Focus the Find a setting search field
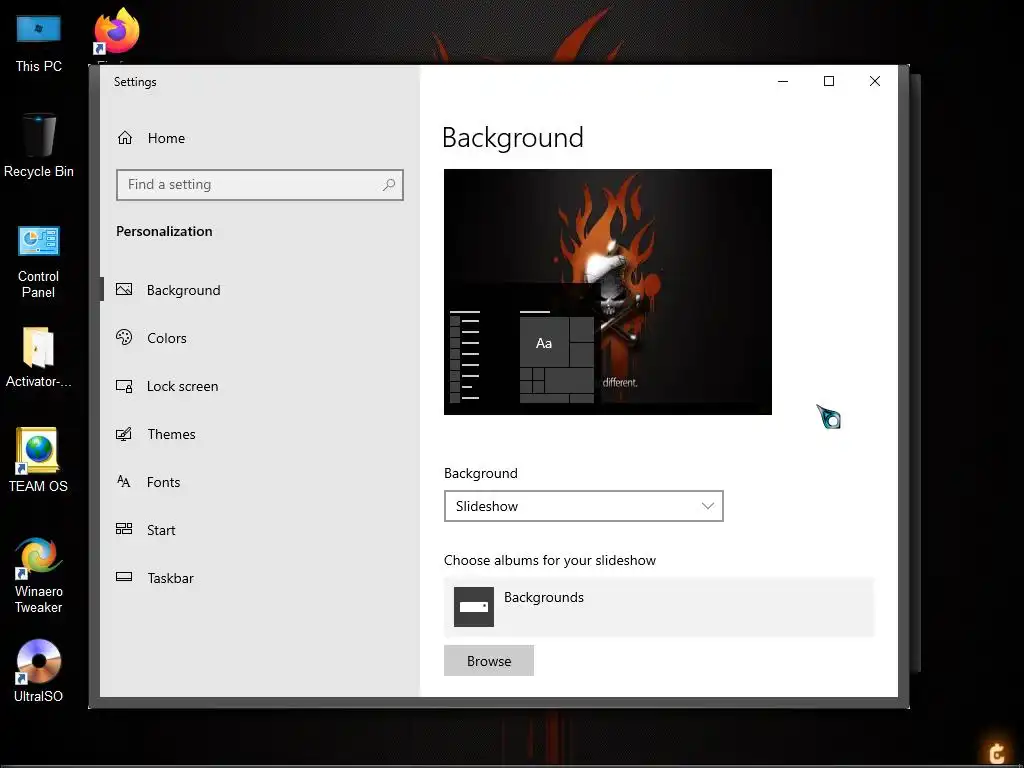This screenshot has width=1024, height=768. (259, 185)
